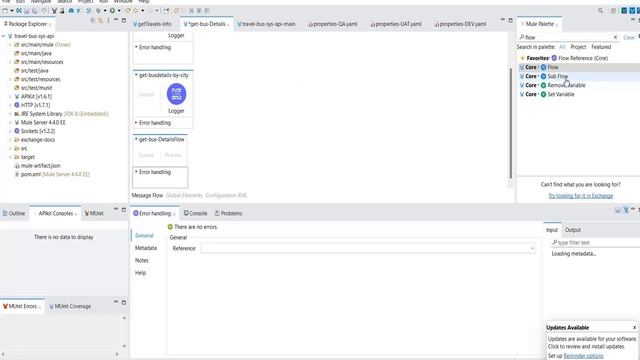Clear the palette search with the X icon
This screenshot has width=640, height=360.
(616, 37)
